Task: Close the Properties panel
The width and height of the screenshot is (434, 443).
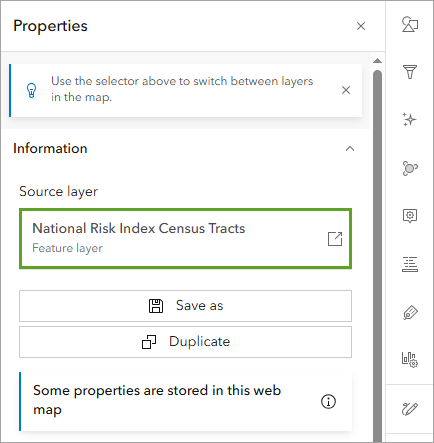Action: 361,26
